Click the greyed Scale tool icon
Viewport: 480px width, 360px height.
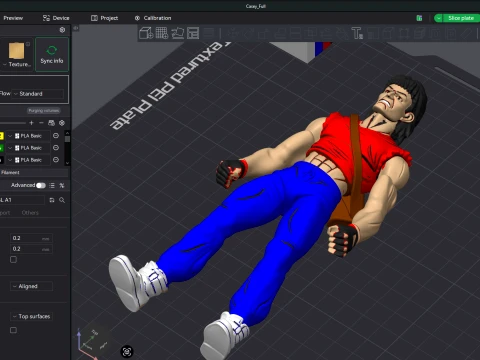(x=264, y=33)
